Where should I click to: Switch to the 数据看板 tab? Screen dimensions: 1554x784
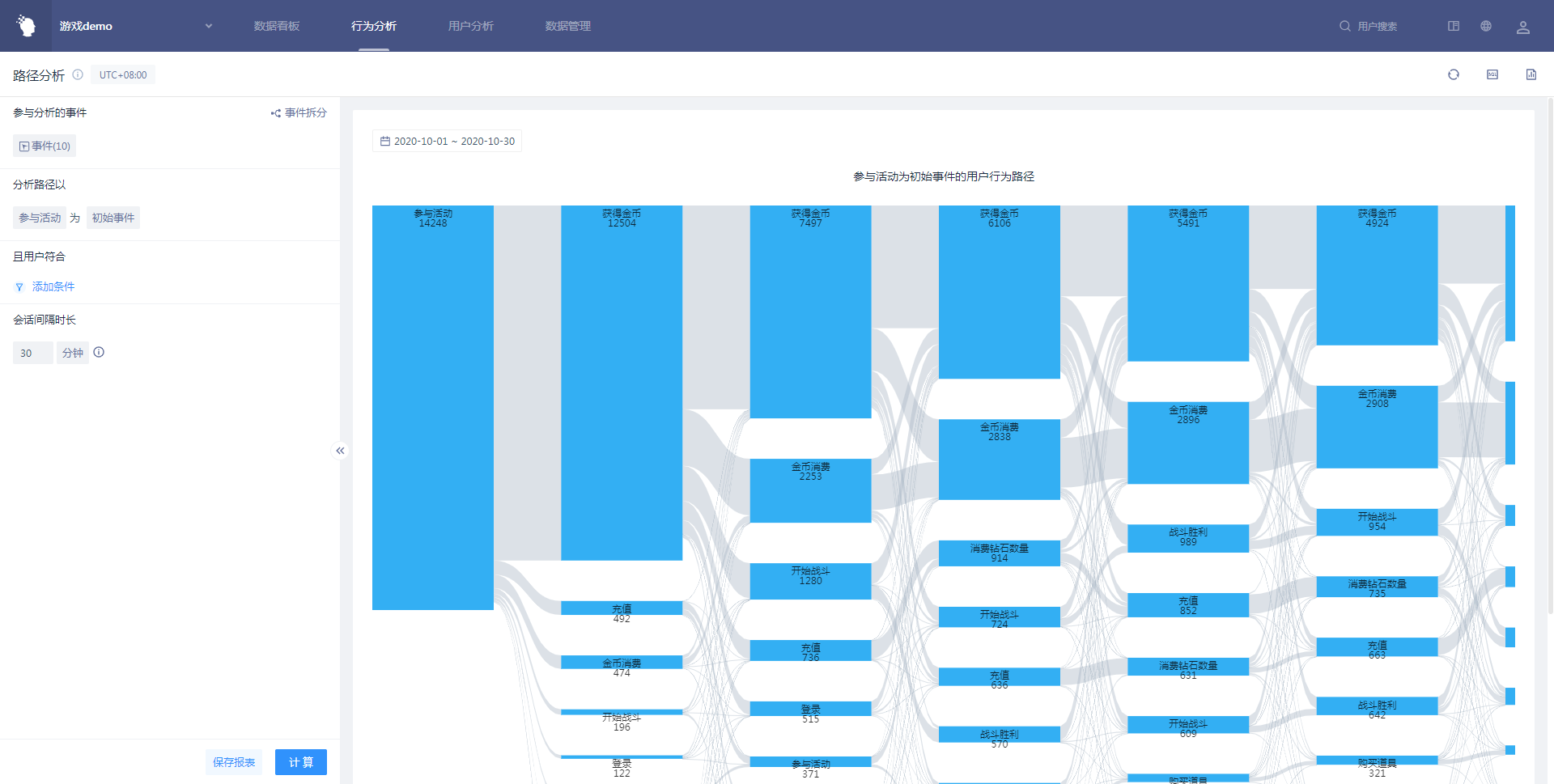click(x=277, y=26)
